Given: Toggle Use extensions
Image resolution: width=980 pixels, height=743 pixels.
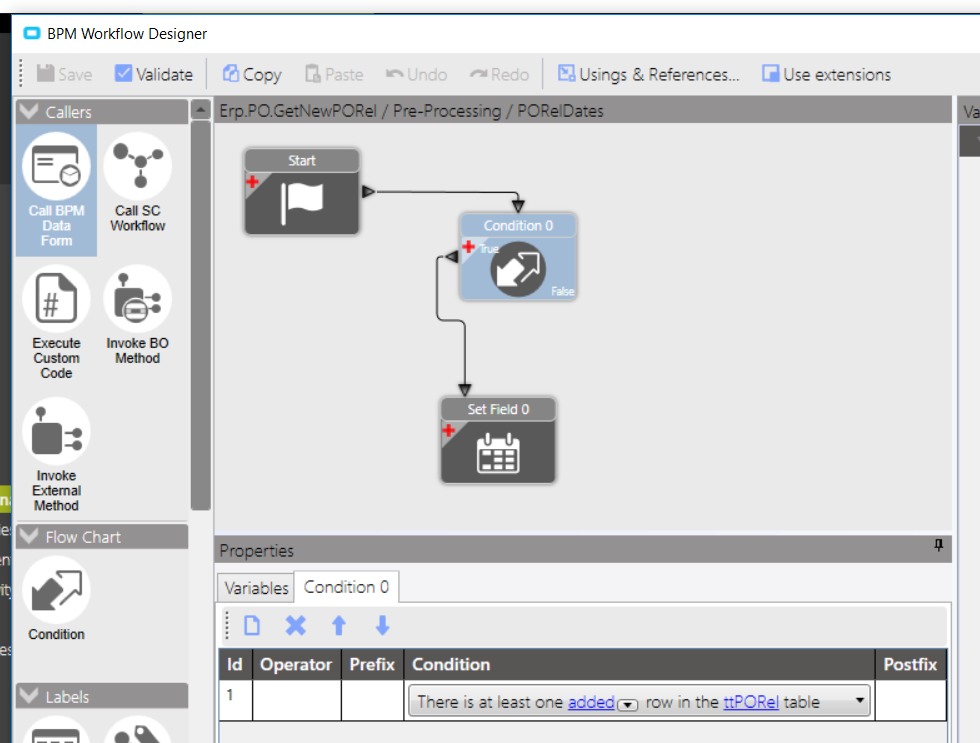Looking at the screenshot, I should click(826, 74).
